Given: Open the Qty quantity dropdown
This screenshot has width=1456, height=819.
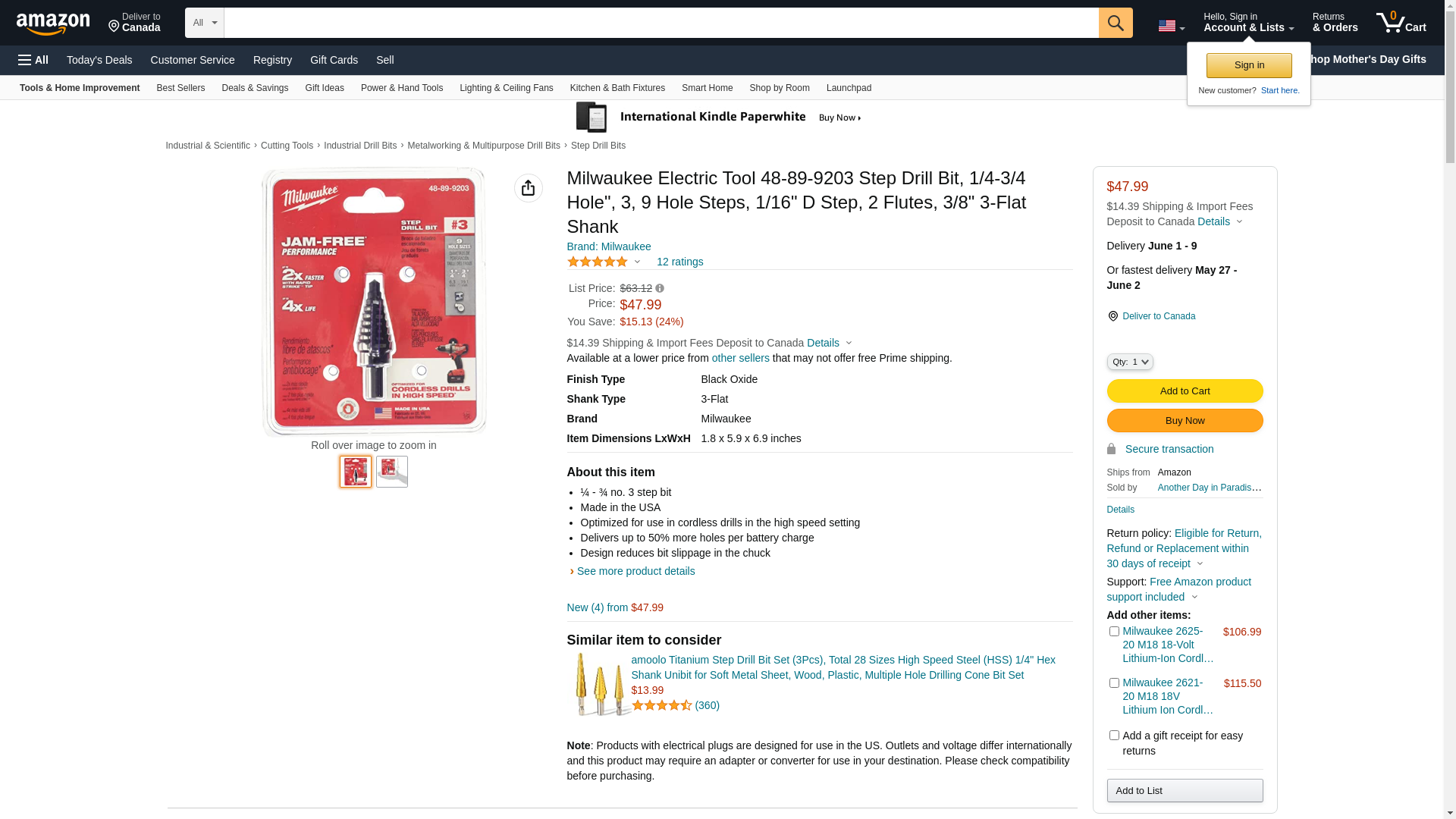Looking at the screenshot, I should coord(1129,362).
